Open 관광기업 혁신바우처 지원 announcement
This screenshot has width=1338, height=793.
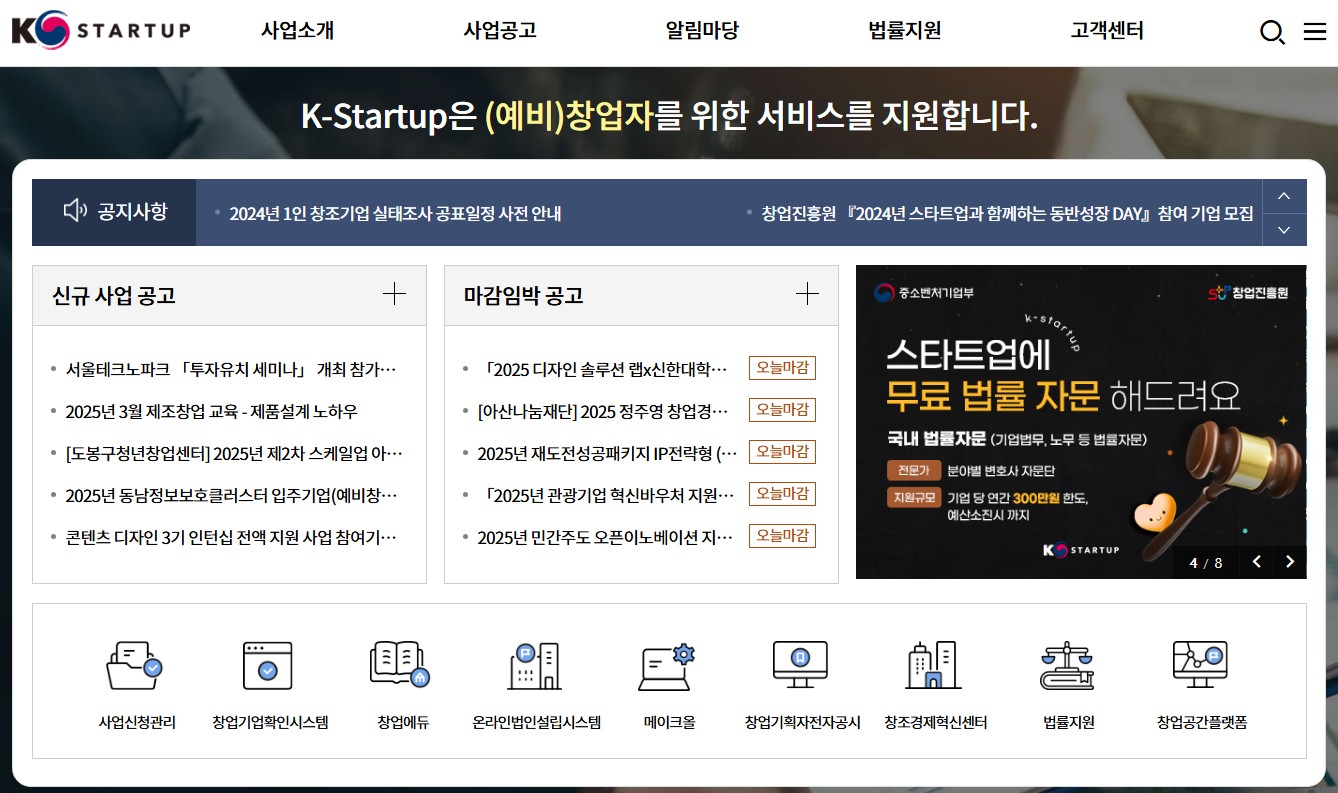pyautogui.click(x=607, y=495)
